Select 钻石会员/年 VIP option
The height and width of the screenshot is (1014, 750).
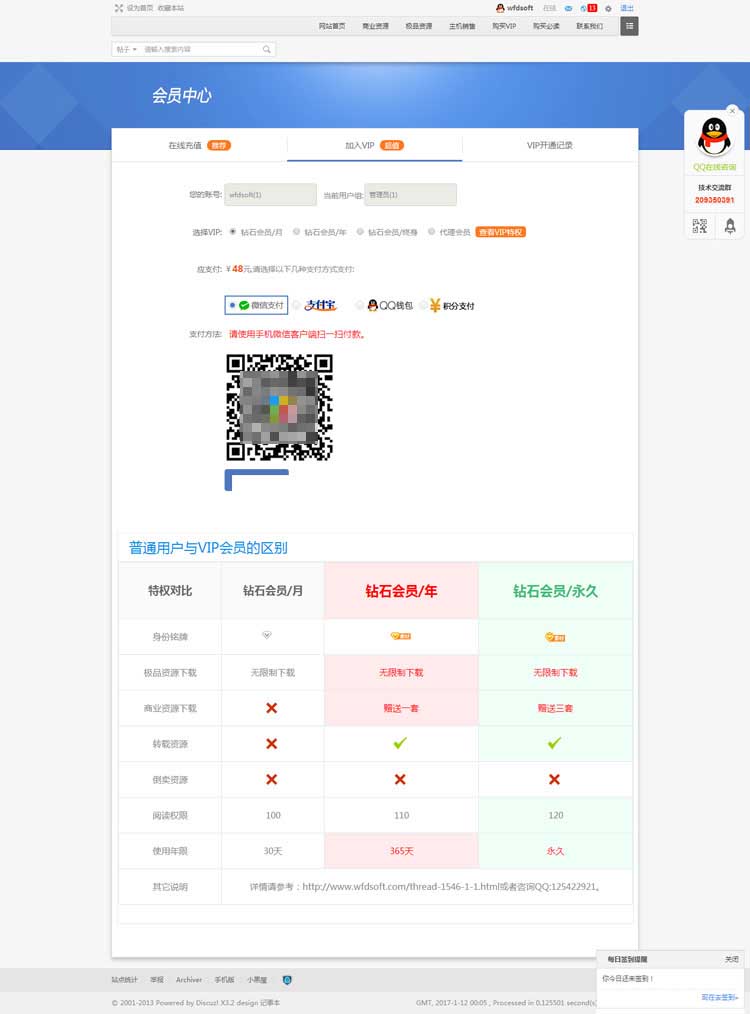[296, 232]
